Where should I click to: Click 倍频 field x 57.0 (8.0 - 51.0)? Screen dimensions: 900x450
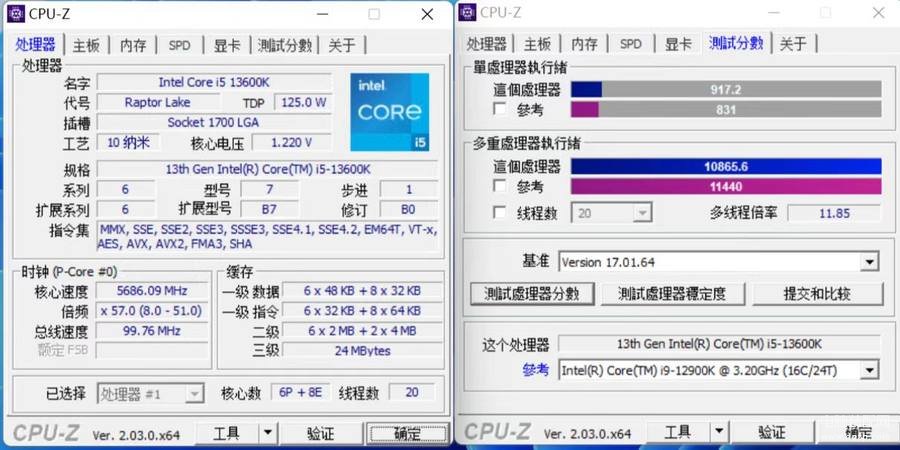click(152, 311)
